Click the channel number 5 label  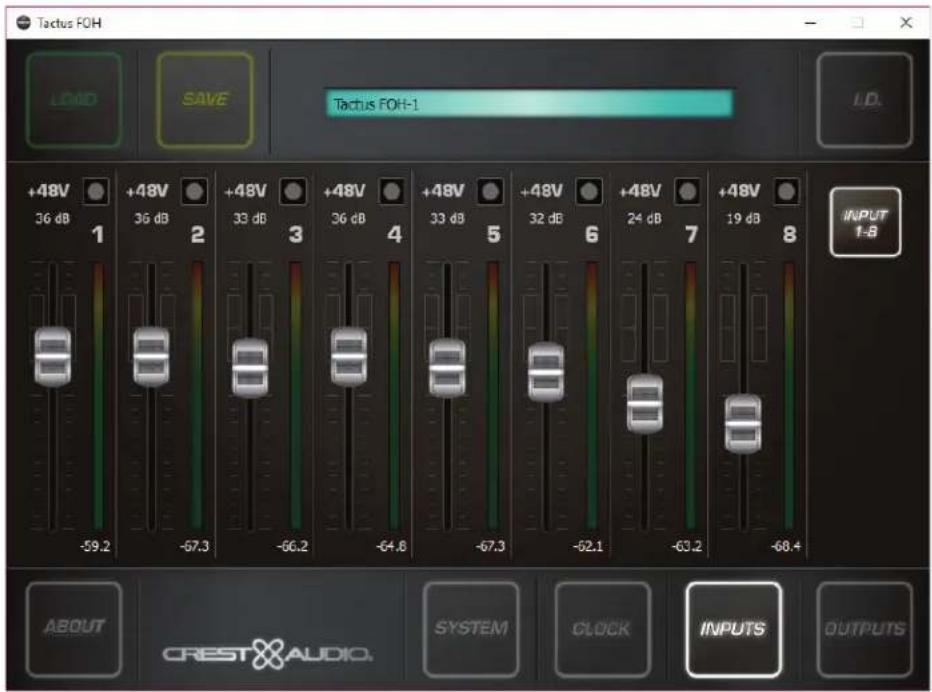click(x=493, y=235)
